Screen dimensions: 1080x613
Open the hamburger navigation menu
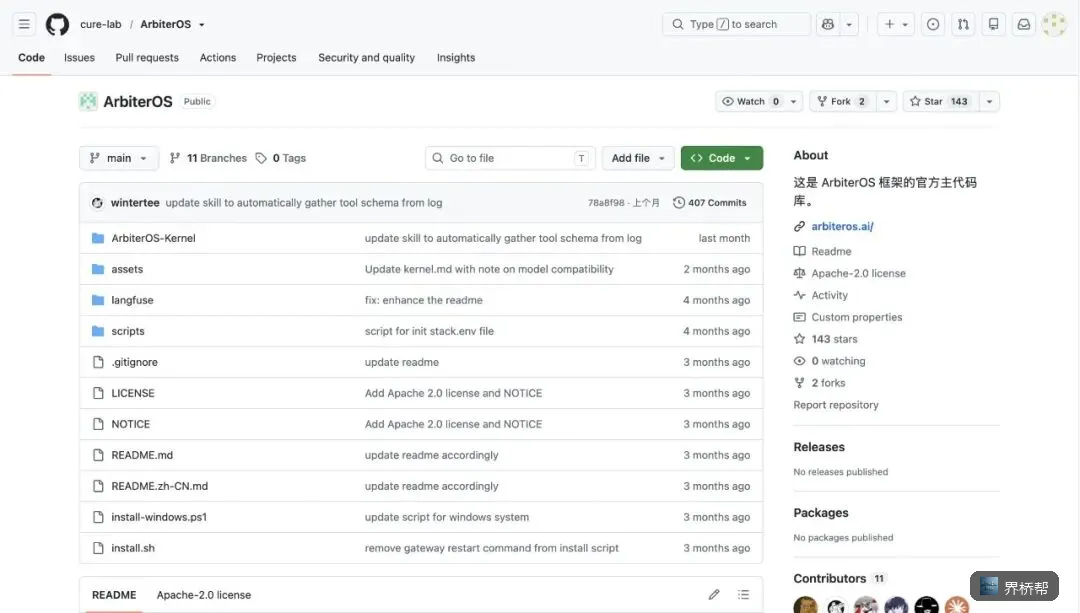pyautogui.click(x=24, y=24)
